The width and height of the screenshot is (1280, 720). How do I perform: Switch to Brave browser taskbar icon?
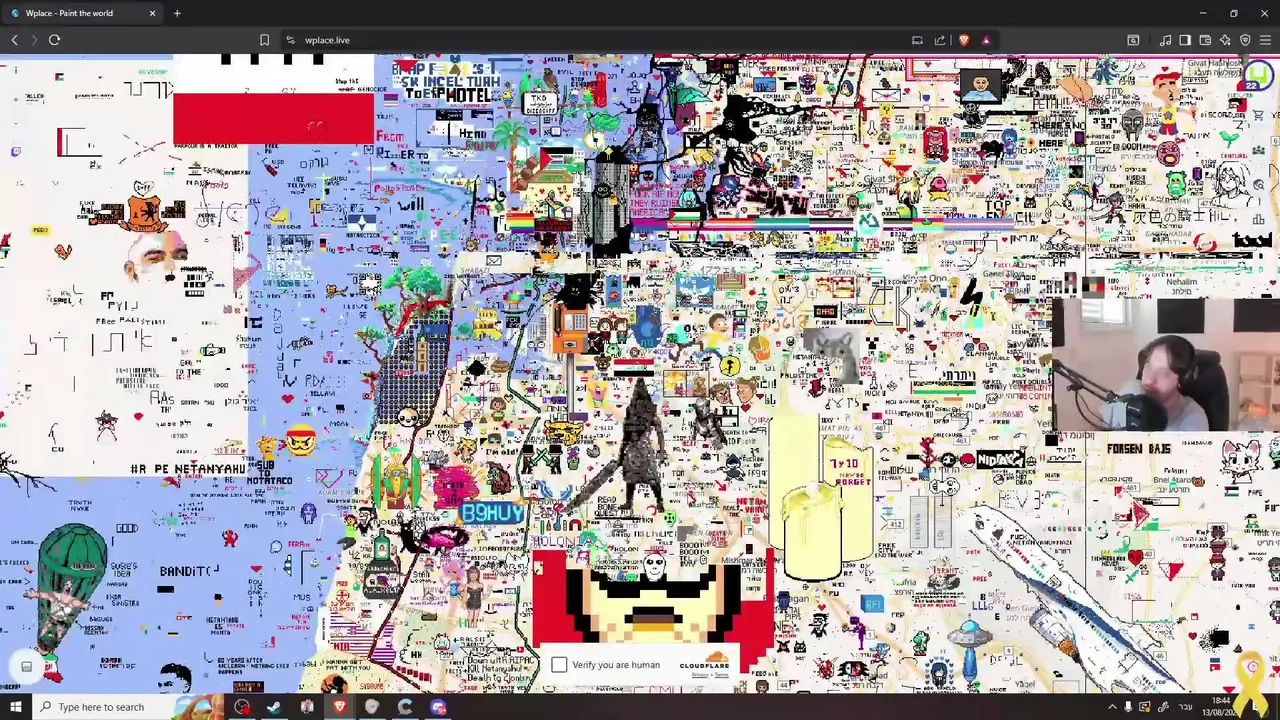point(339,707)
